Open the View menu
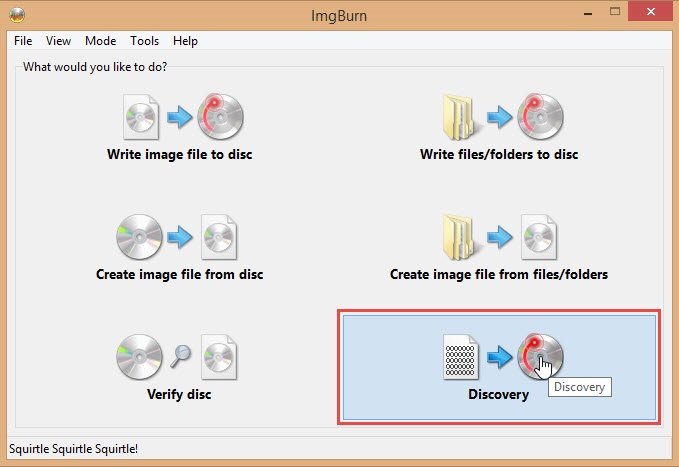 click(58, 41)
